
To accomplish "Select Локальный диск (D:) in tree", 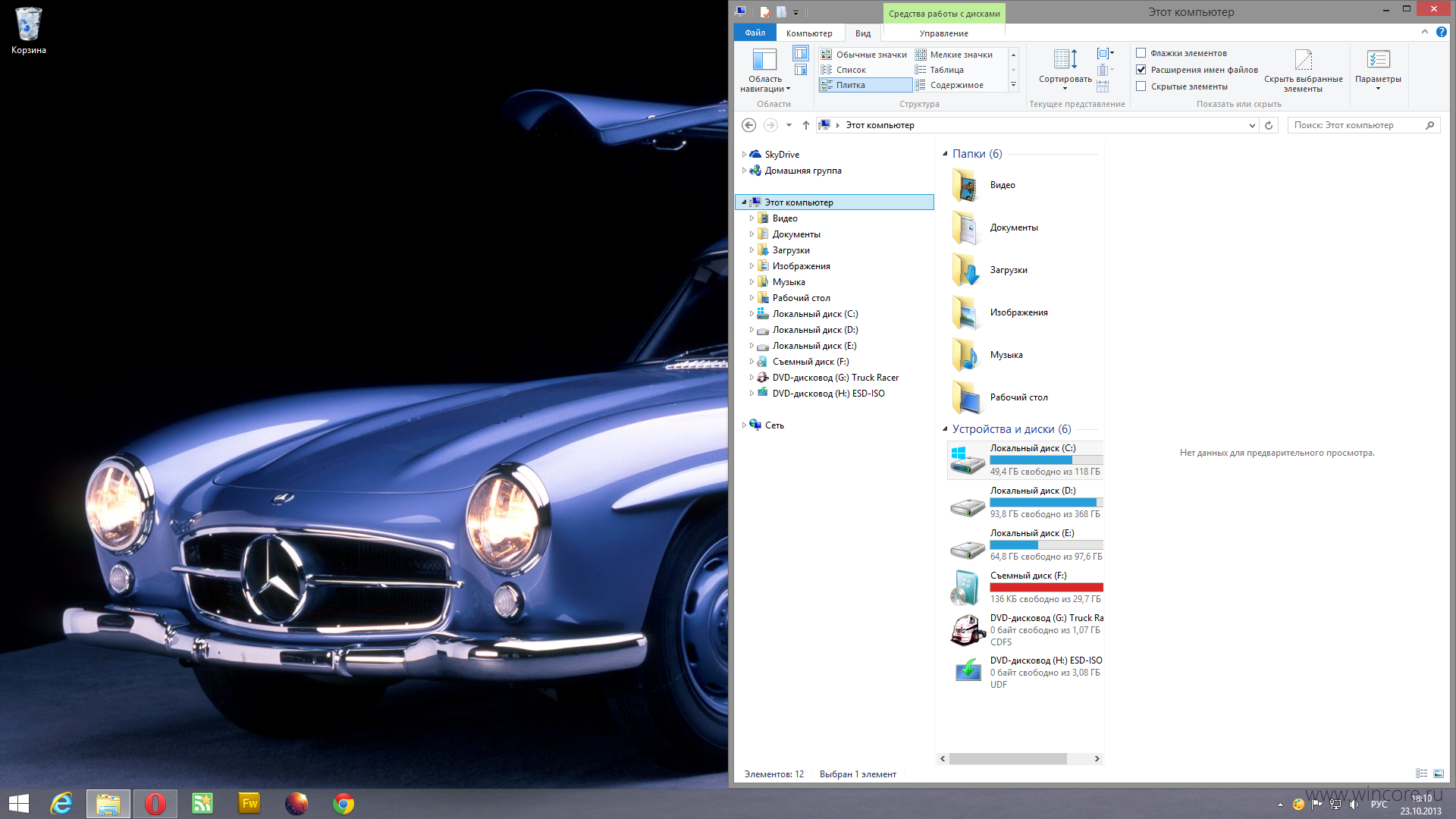I will tap(815, 330).
